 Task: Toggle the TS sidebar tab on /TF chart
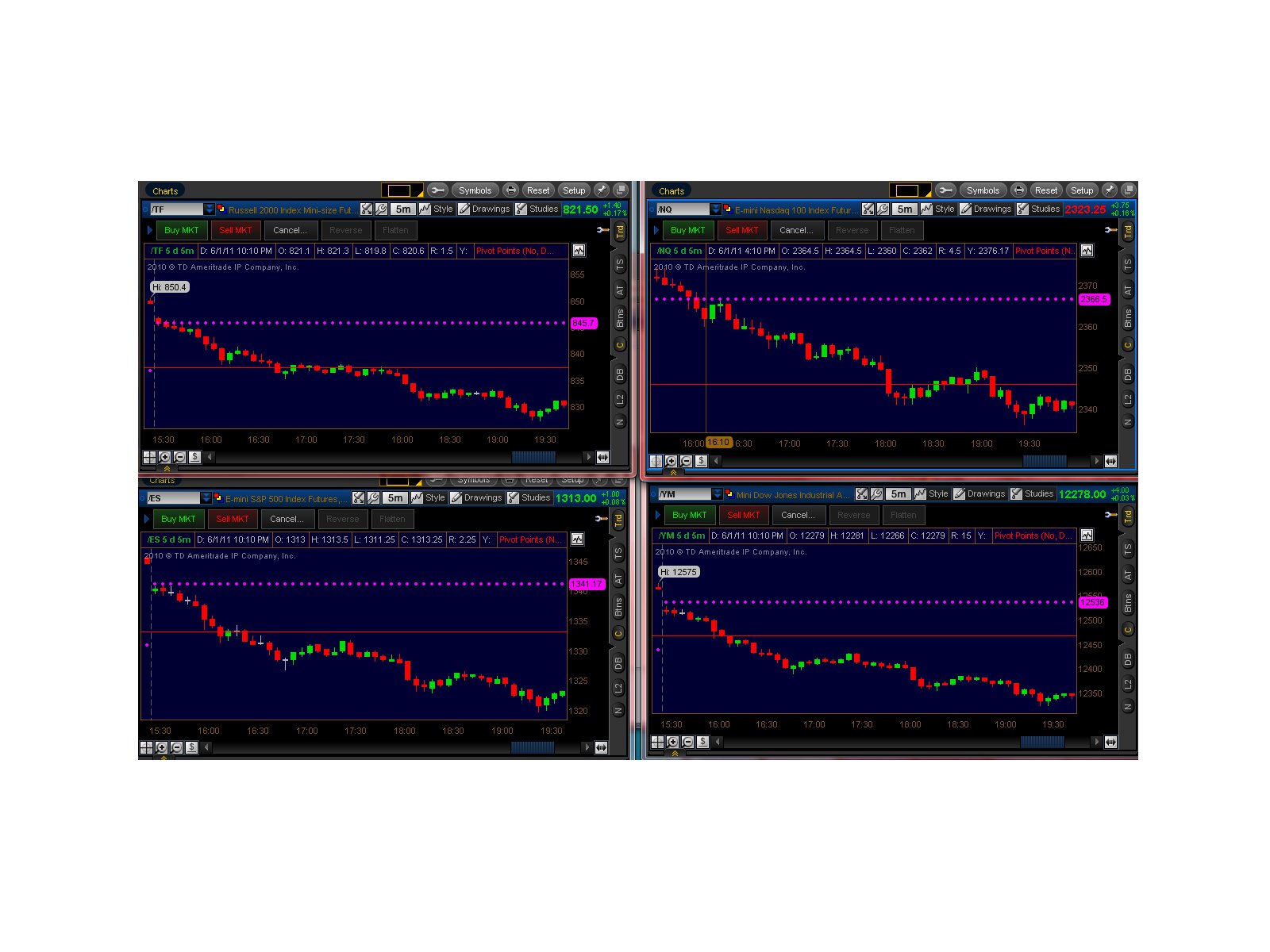(x=620, y=264)
